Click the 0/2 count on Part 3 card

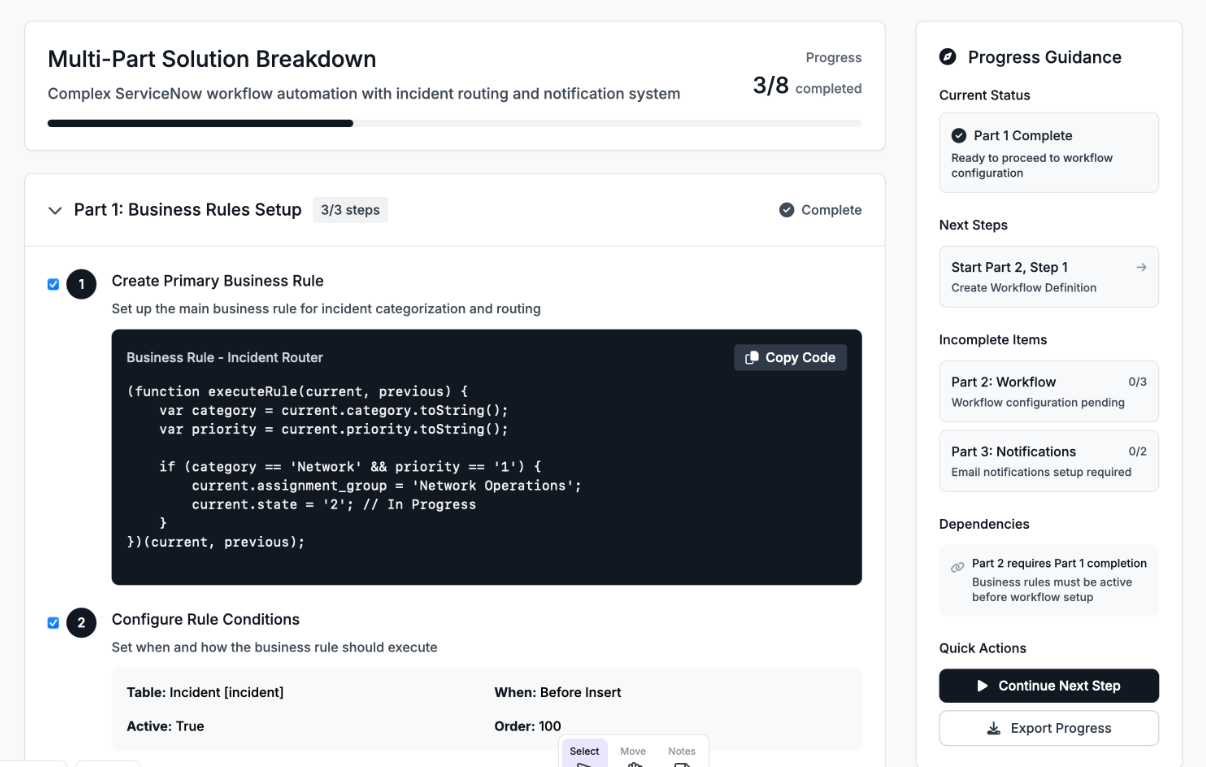coord(1137,452)
